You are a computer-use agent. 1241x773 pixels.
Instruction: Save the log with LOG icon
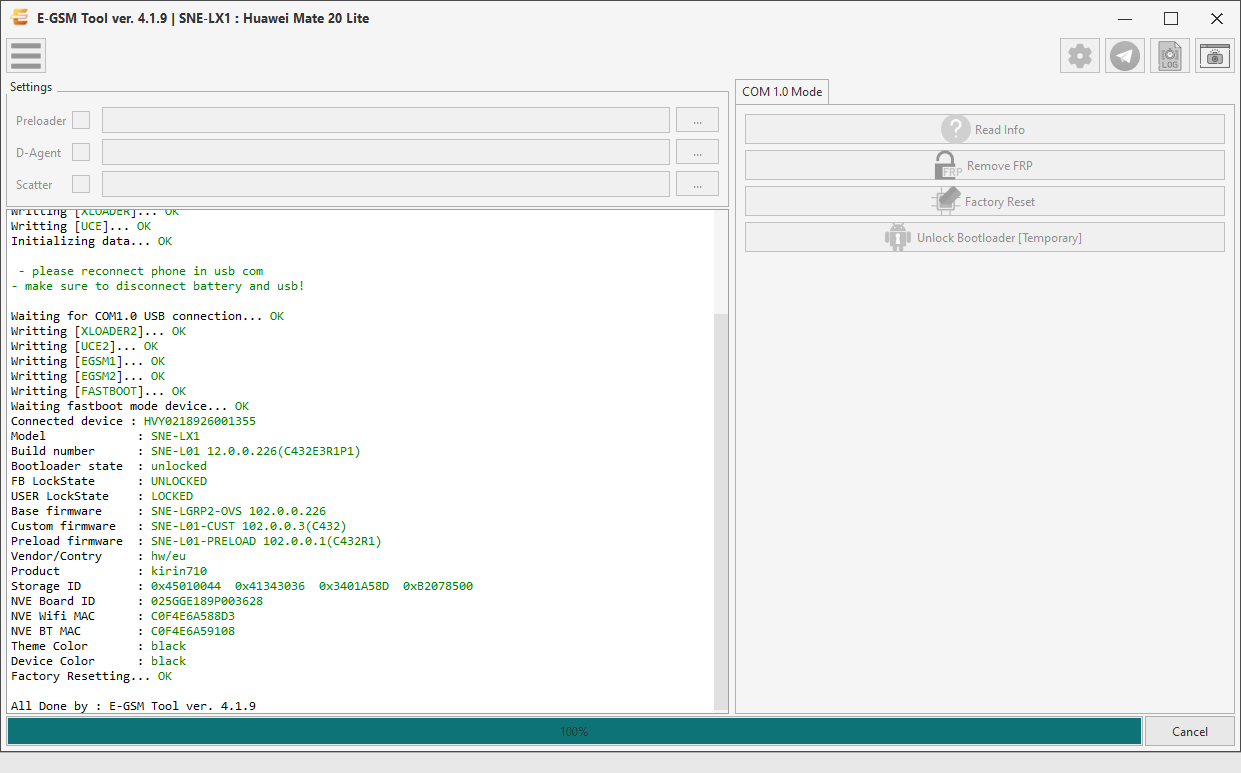coord(1170,56)
